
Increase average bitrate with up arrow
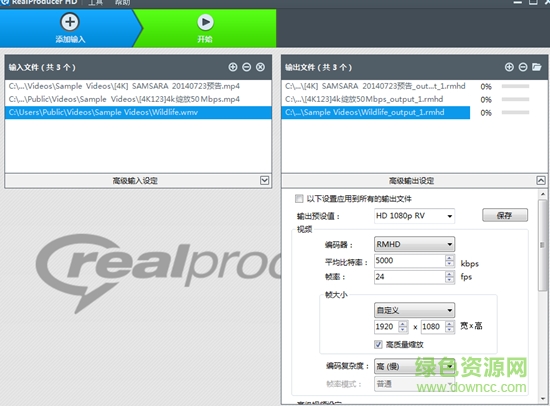pyautogui.click(x=450, y=258)
